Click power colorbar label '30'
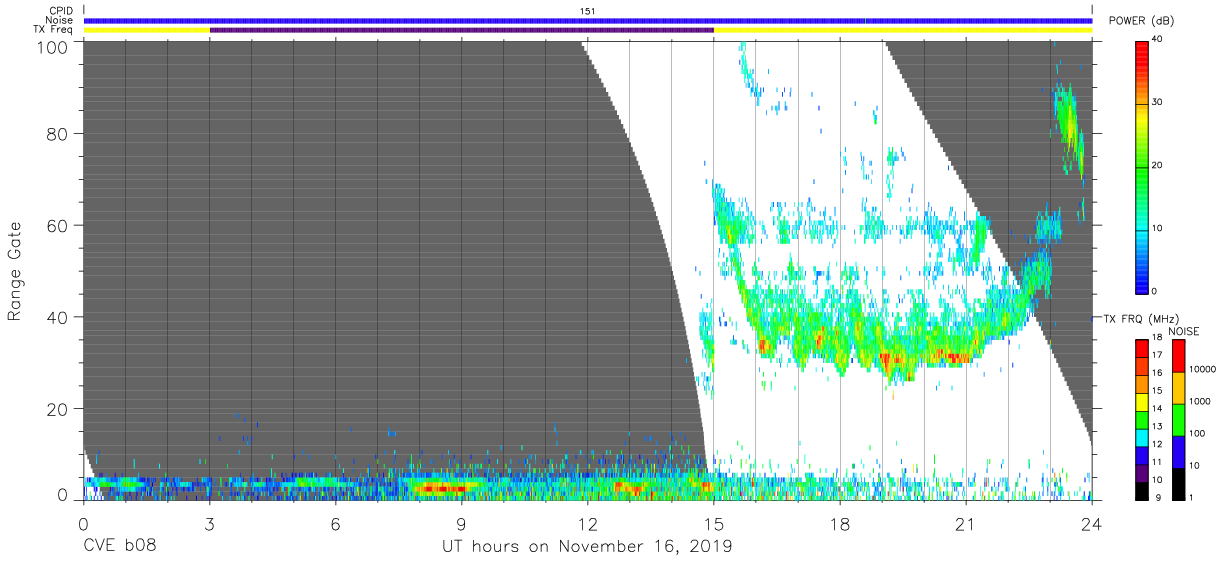 click(1158, 103)
